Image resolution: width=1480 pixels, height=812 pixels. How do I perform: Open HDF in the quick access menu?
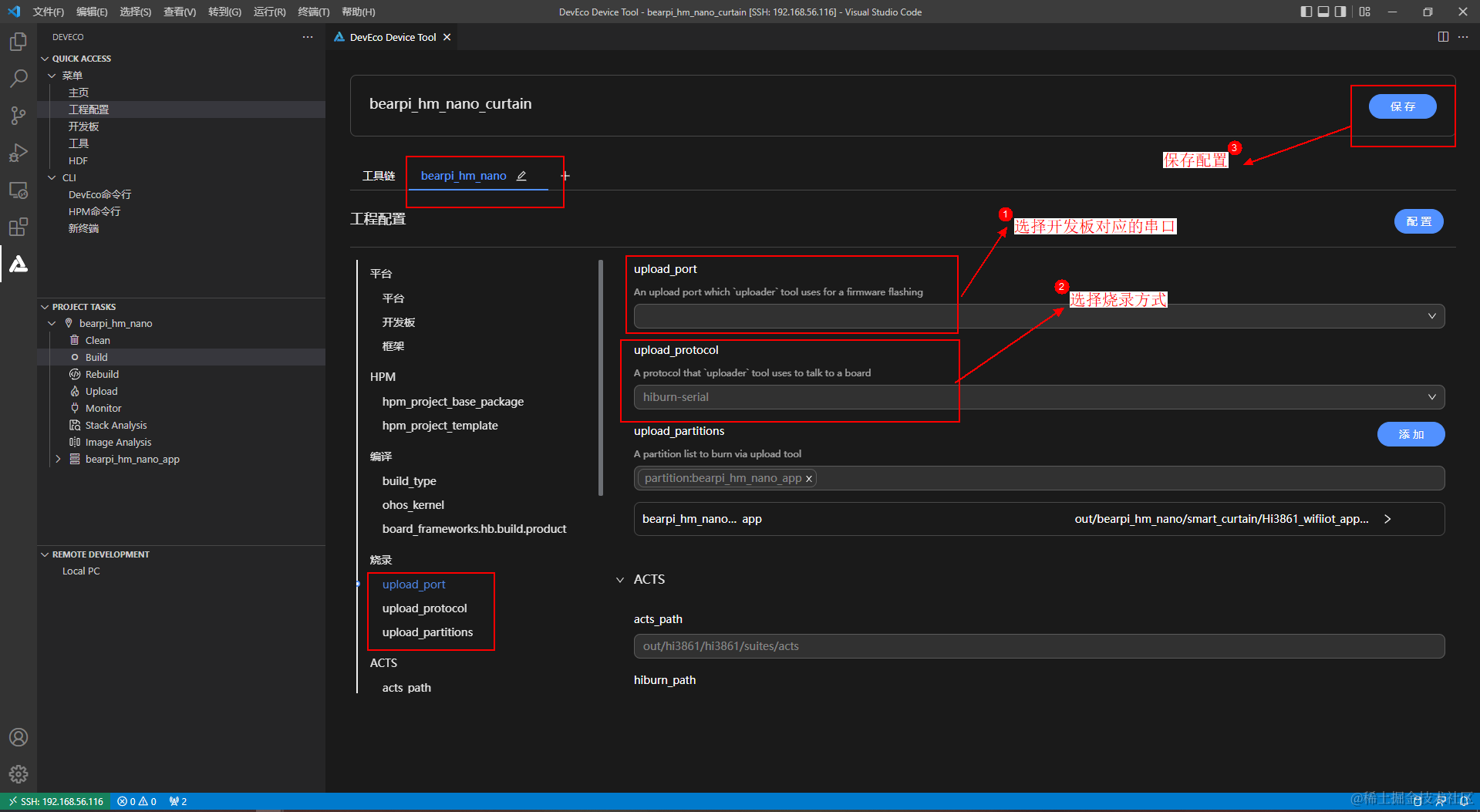point(78,160)
